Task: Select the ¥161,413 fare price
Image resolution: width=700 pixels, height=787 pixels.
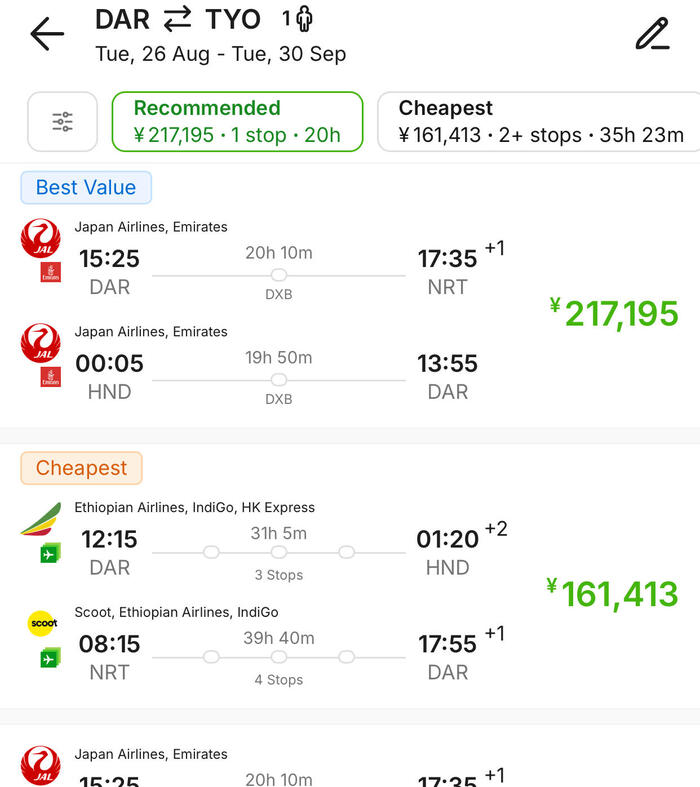Action: pos(612,594)
